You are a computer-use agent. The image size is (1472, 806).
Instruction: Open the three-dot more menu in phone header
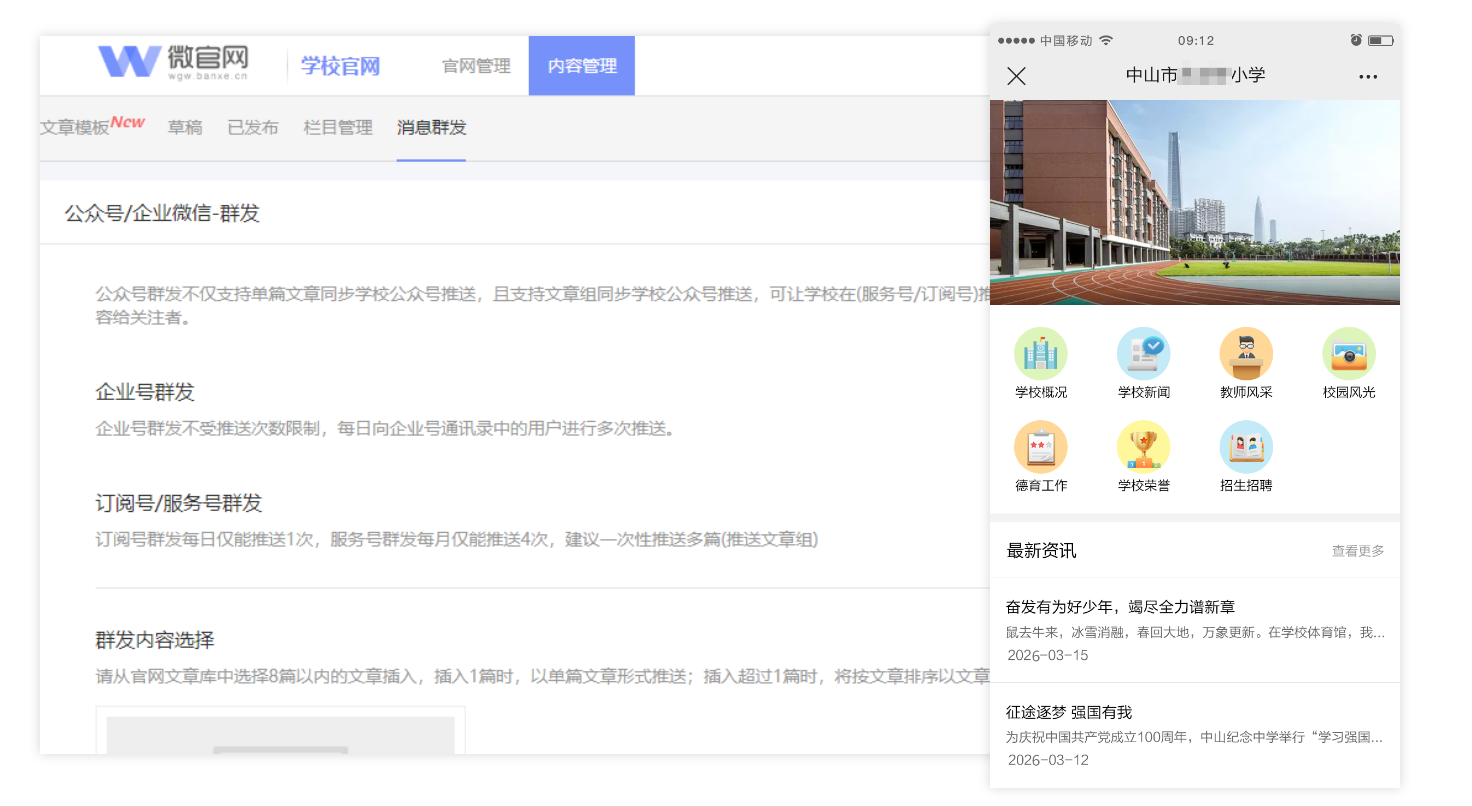click(x=1368, y=77)
